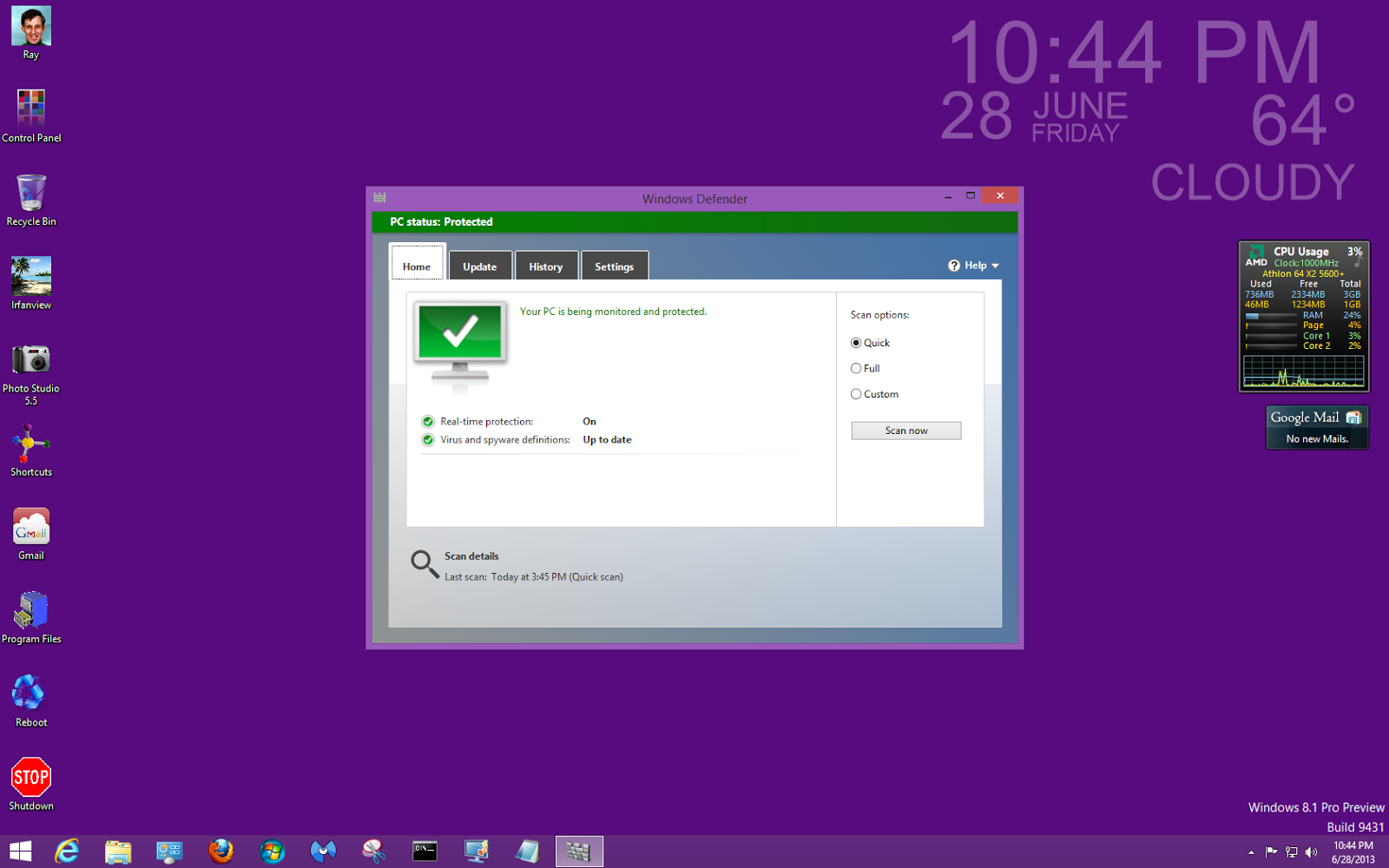Click the Google Mail gadget icon

(x=1353, y=418)
